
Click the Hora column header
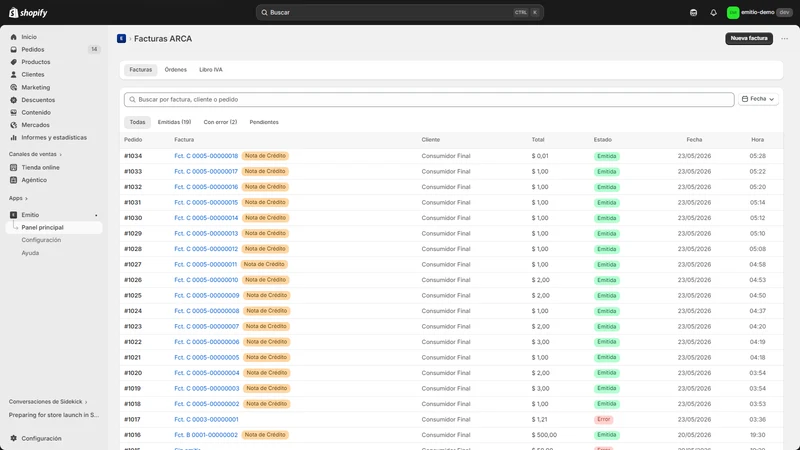point(758,139)
